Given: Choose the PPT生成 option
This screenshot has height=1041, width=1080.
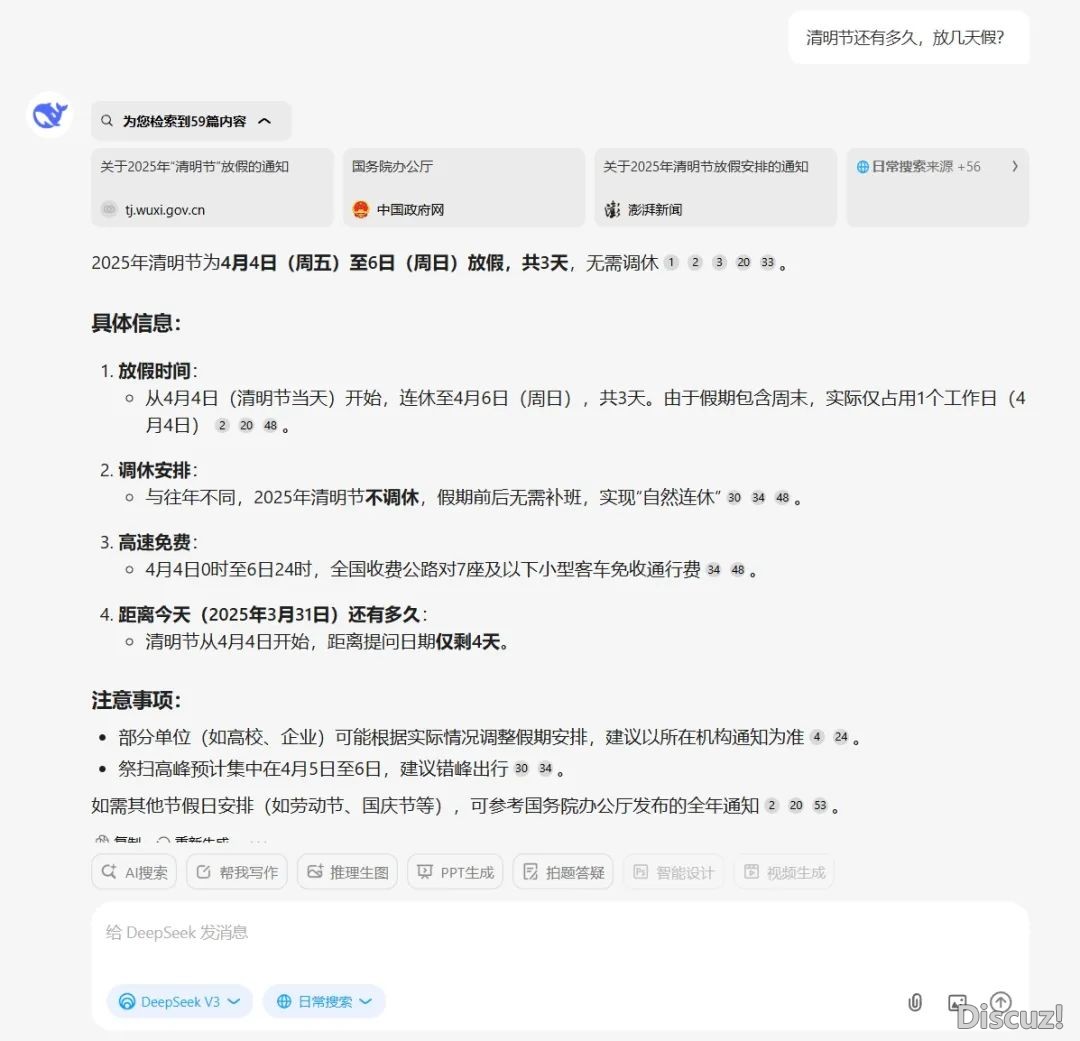Looking at the screenshot, I should (x=455, y=872).
